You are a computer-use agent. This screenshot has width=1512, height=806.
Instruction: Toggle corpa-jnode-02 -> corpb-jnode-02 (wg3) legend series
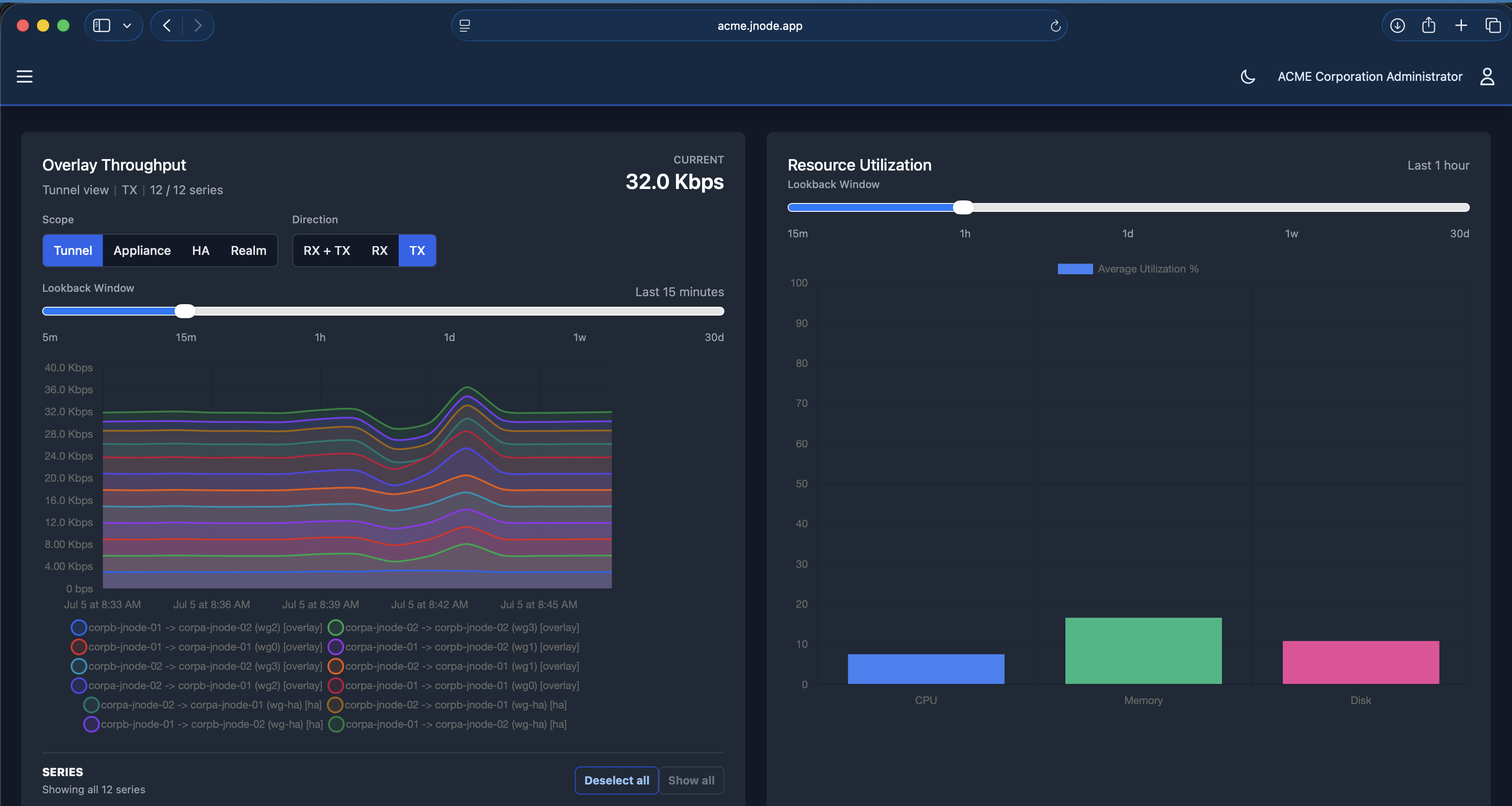pyautogui.click(x=453, y=627)
